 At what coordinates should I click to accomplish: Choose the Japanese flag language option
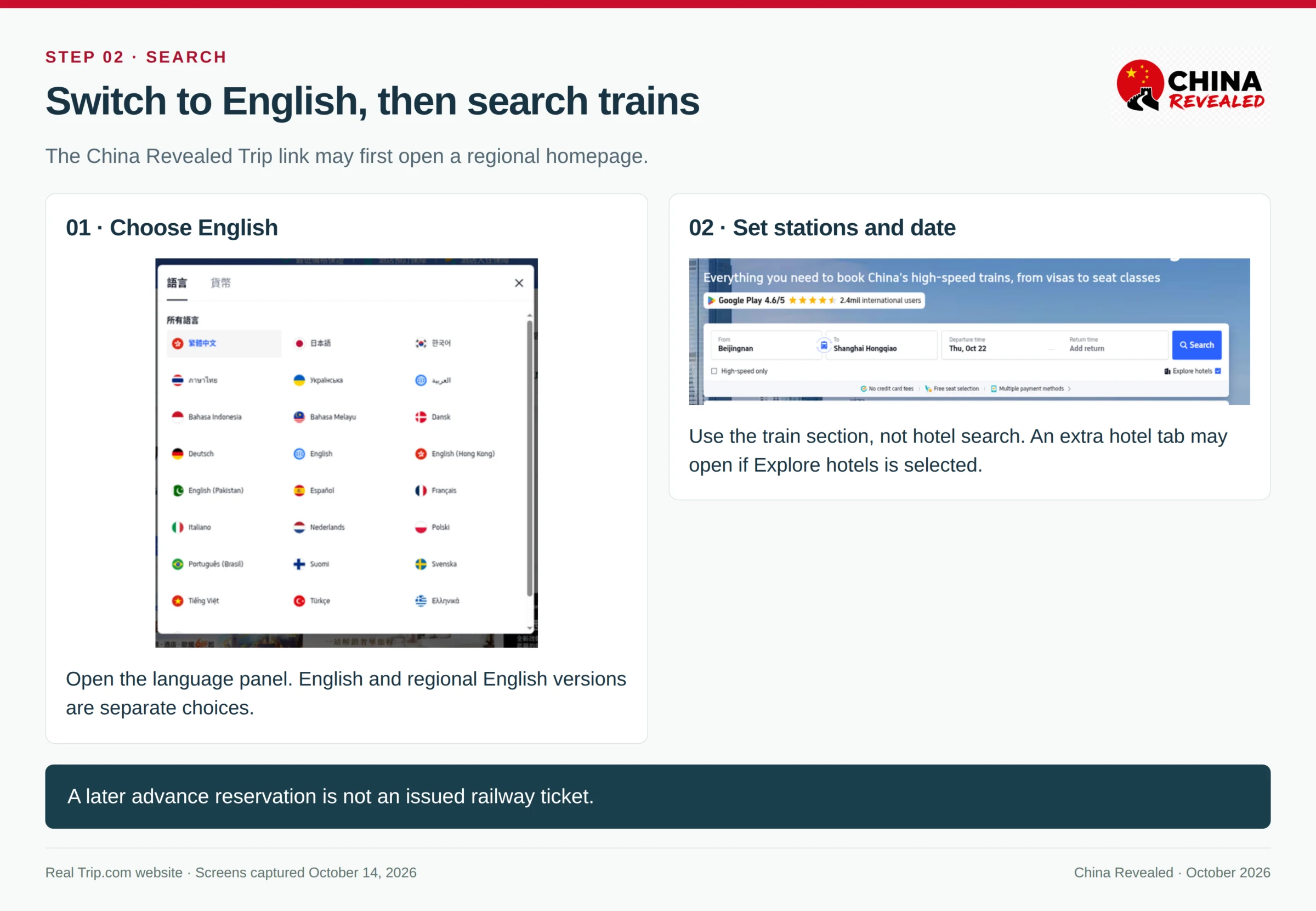[299, 343]
